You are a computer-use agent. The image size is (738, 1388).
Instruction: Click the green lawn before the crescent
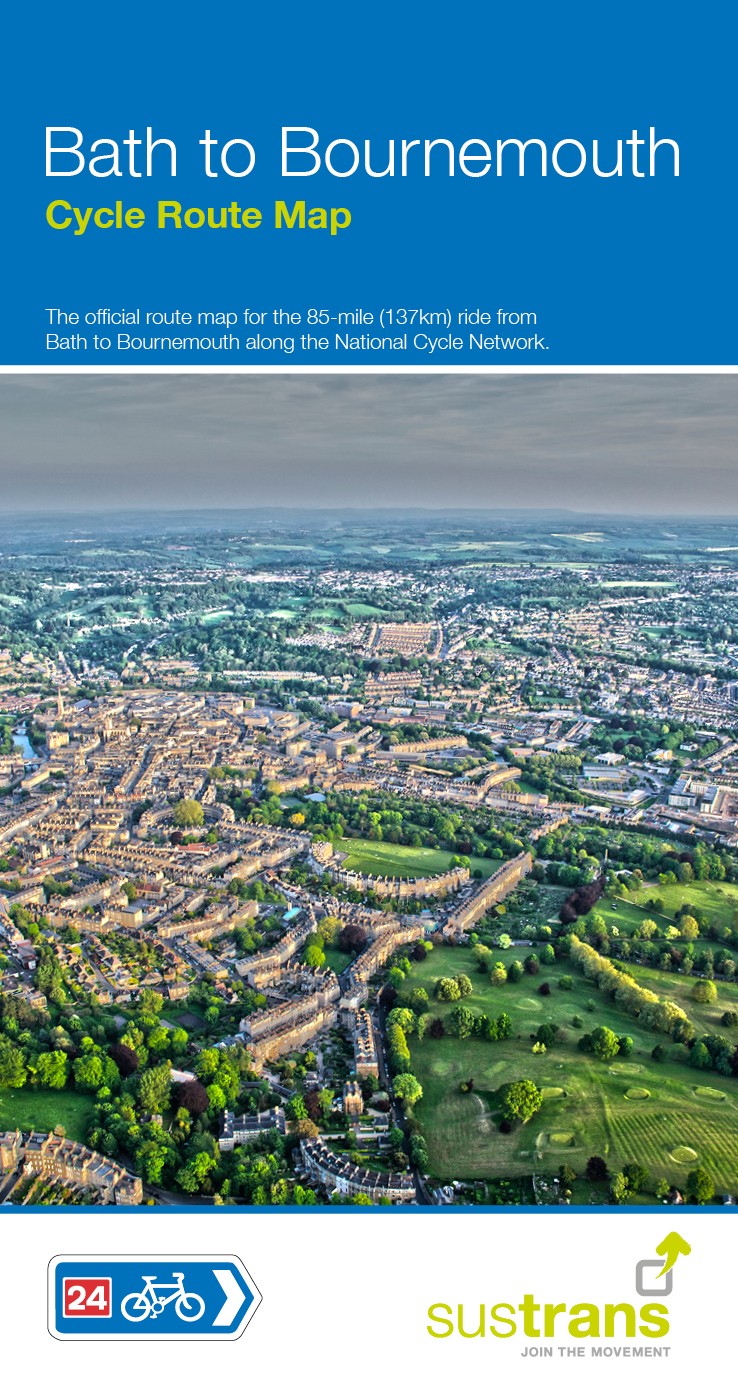pos(400,857)
